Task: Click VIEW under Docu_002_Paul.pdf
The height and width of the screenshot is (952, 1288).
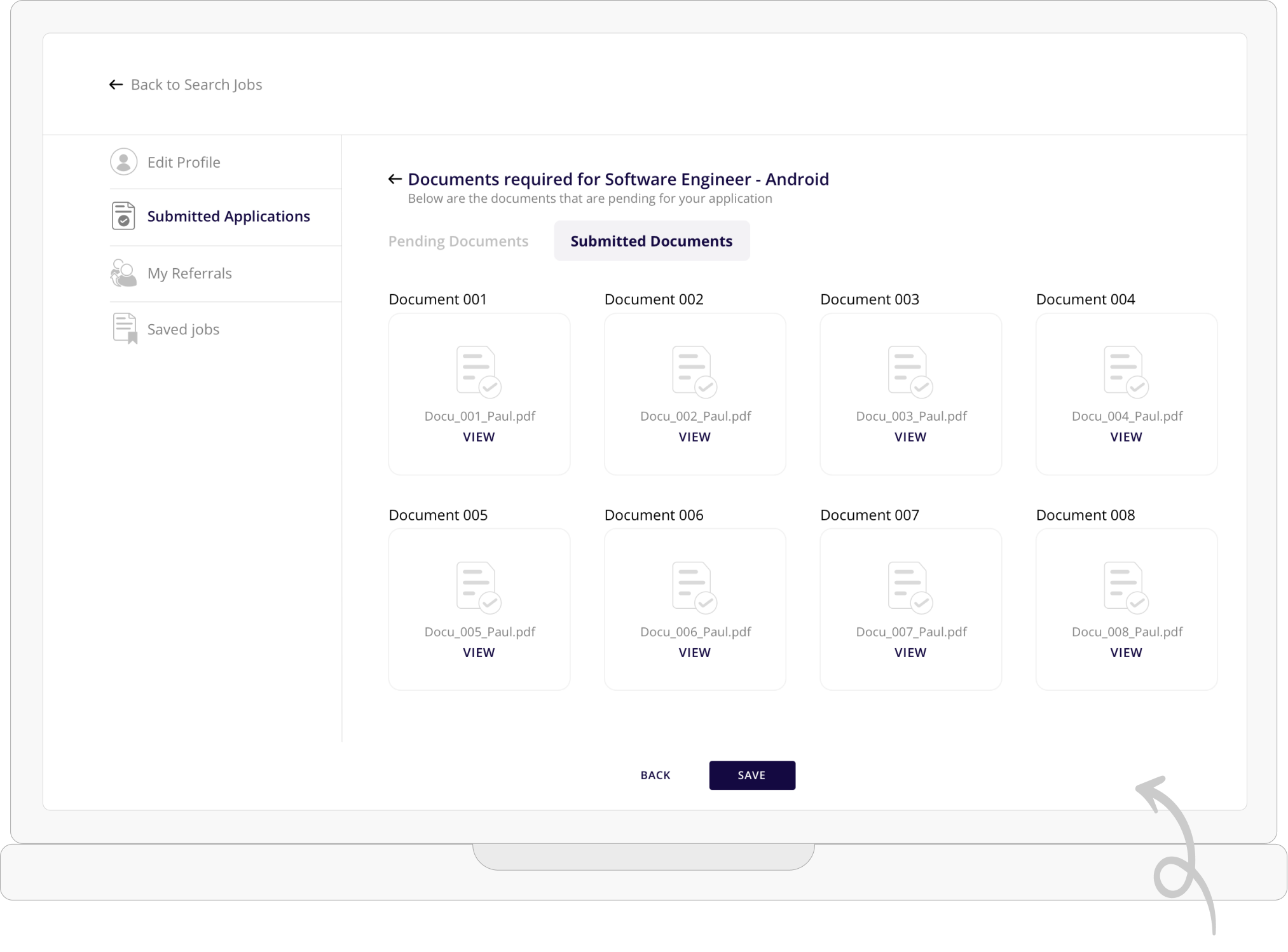Action: tap(694, 437)
